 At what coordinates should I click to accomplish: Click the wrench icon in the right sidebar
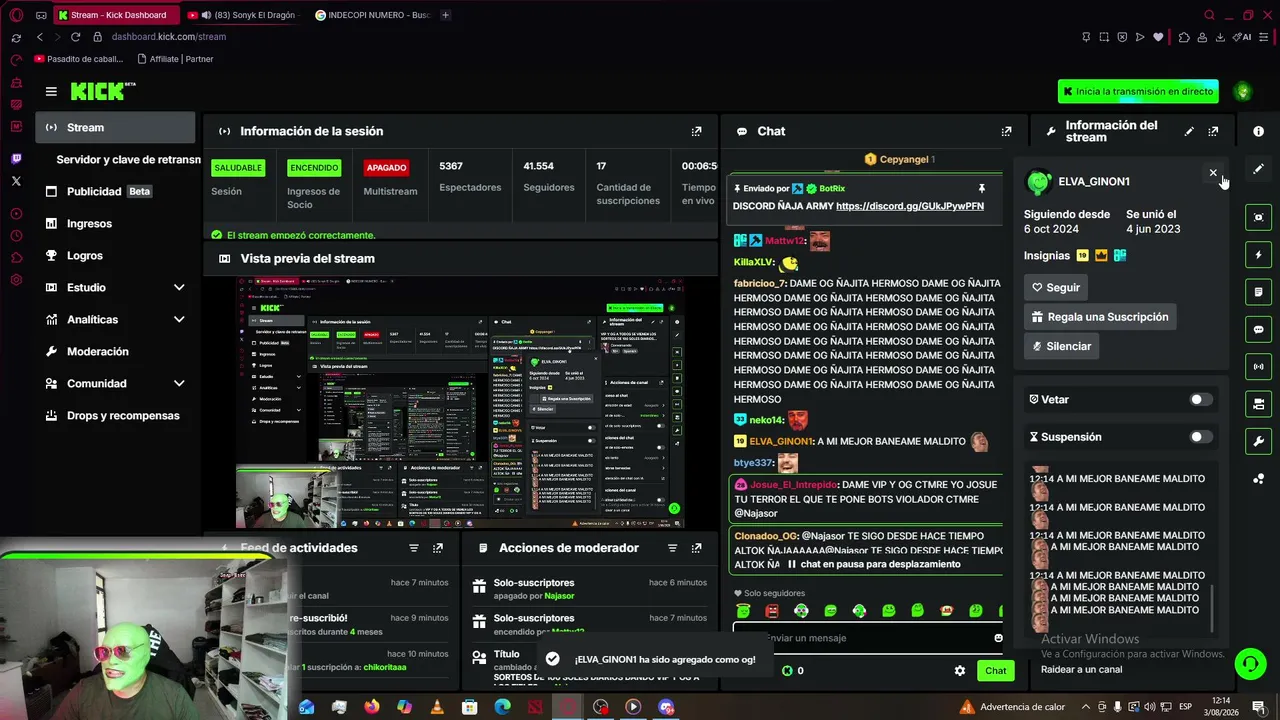[1258, 441]
